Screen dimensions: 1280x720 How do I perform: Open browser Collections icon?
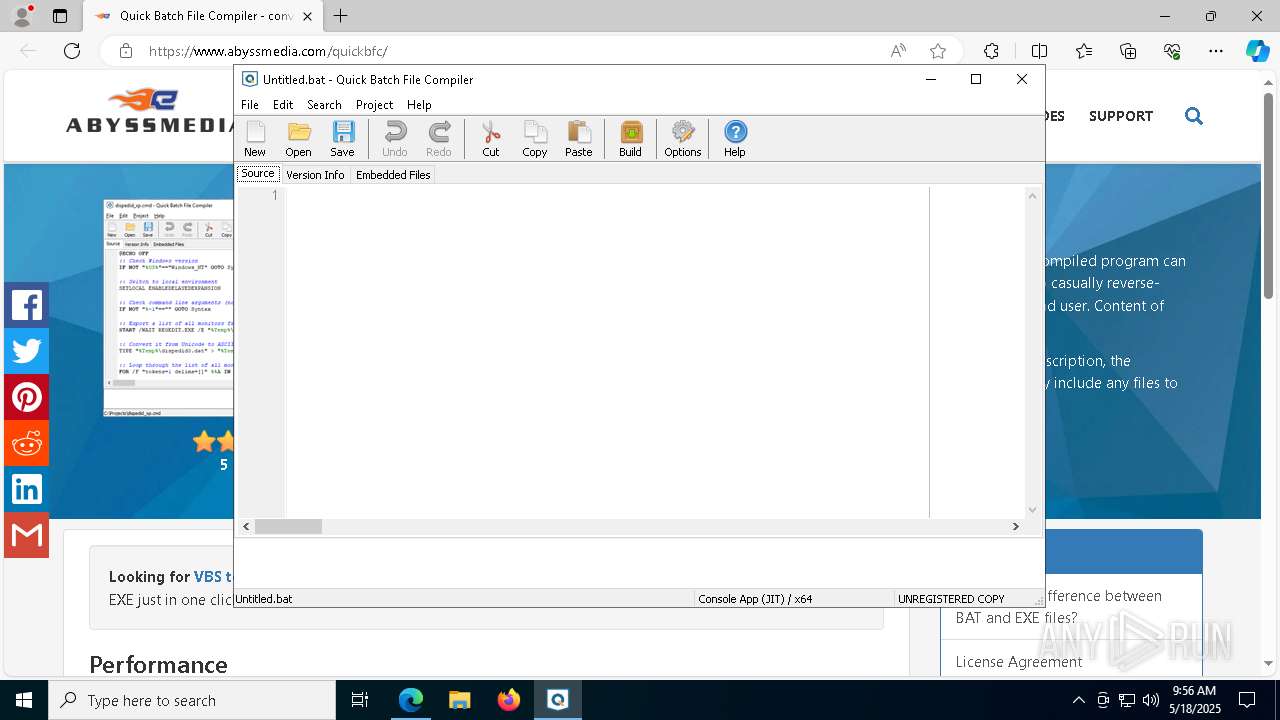coord(1128,51)
